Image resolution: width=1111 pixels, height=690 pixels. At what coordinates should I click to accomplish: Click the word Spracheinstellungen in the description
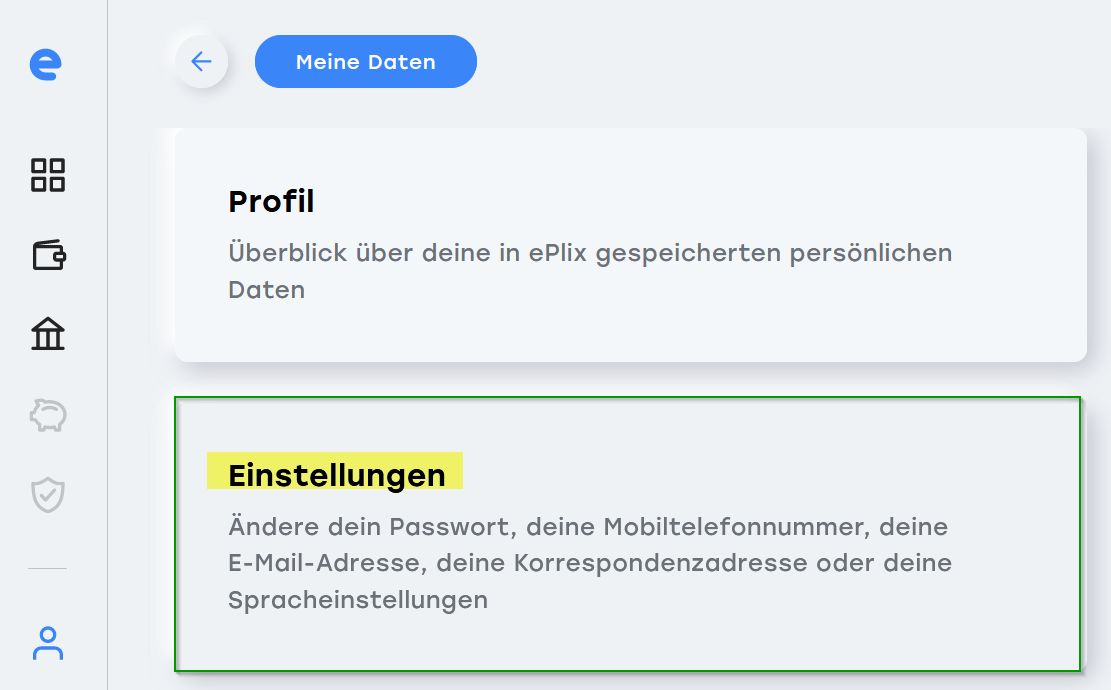358,600
